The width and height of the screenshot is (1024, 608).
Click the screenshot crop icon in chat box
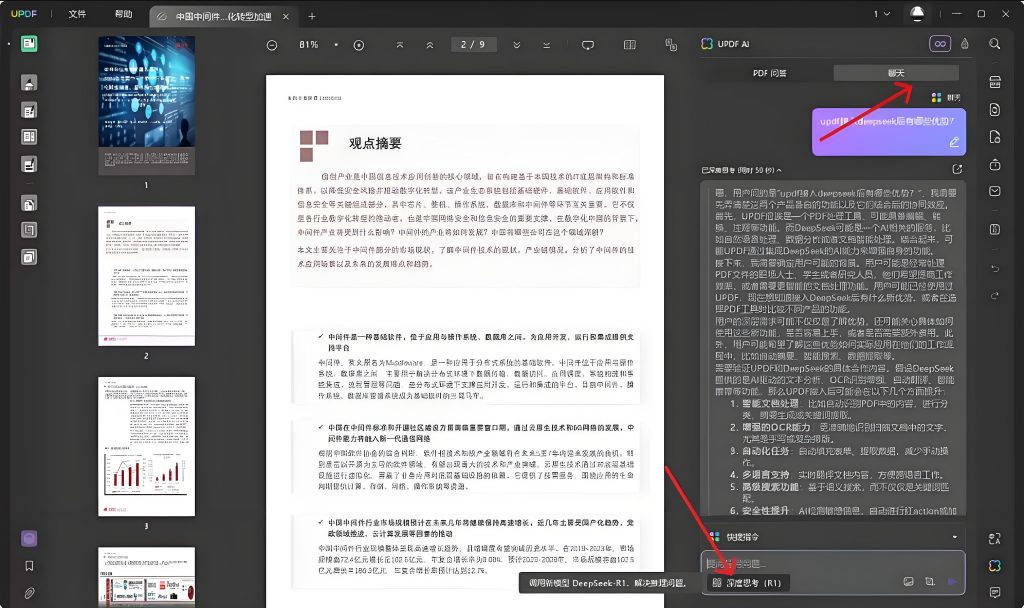[930, 581]
